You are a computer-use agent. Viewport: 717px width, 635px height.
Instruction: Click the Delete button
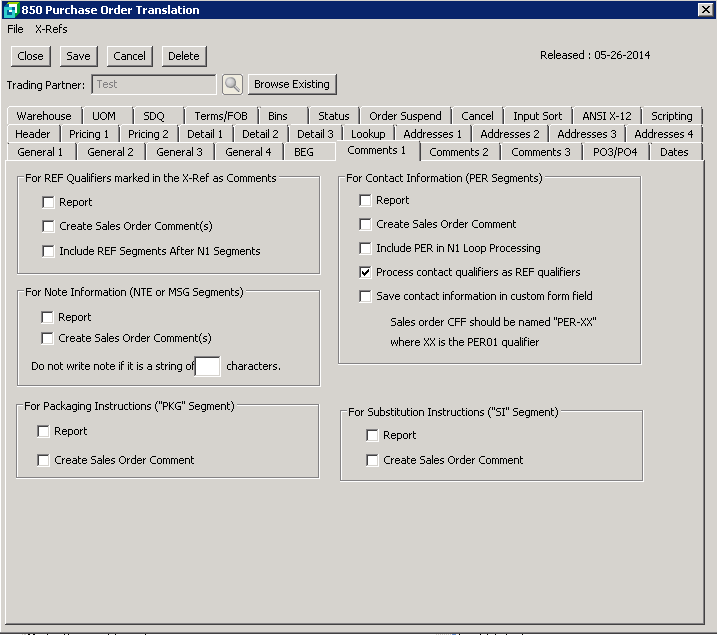(x=183, y=56)
